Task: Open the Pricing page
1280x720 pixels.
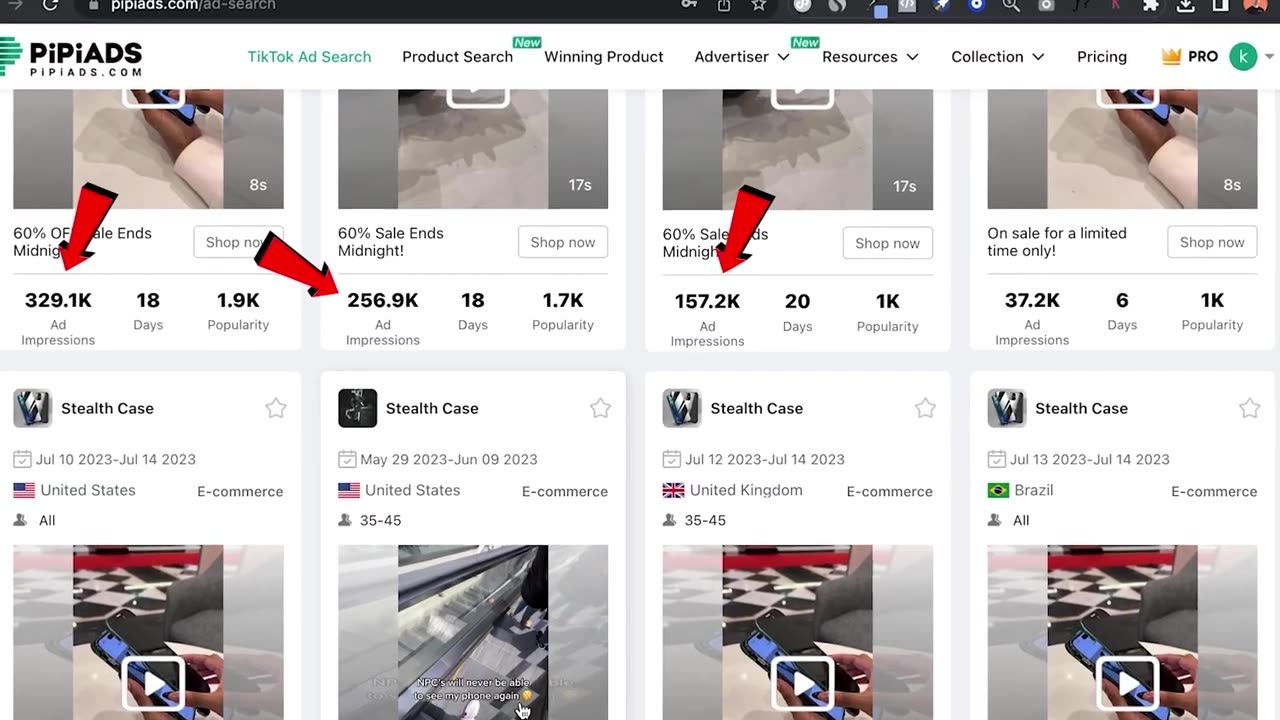Action: coord(1102,57)
